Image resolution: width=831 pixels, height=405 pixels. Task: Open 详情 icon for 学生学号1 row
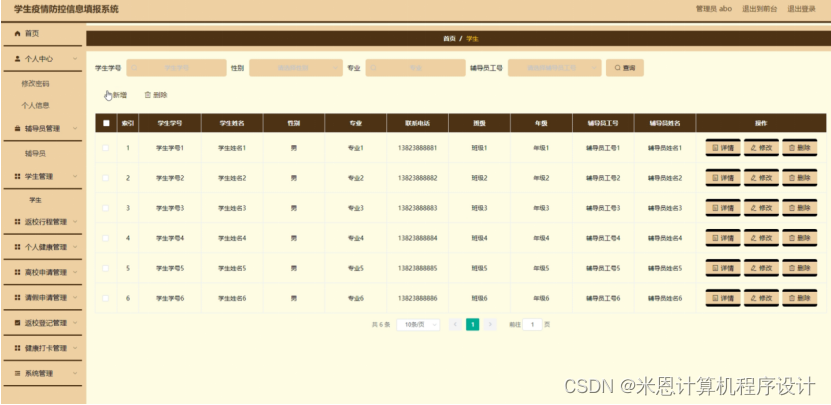(x=715, y=148)
